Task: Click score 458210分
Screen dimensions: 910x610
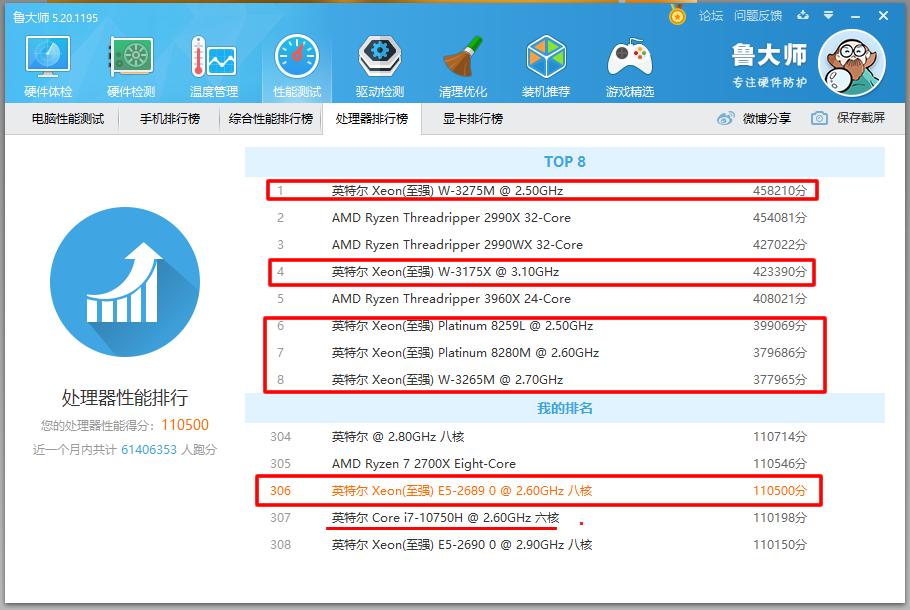Action: pos(780,190)
